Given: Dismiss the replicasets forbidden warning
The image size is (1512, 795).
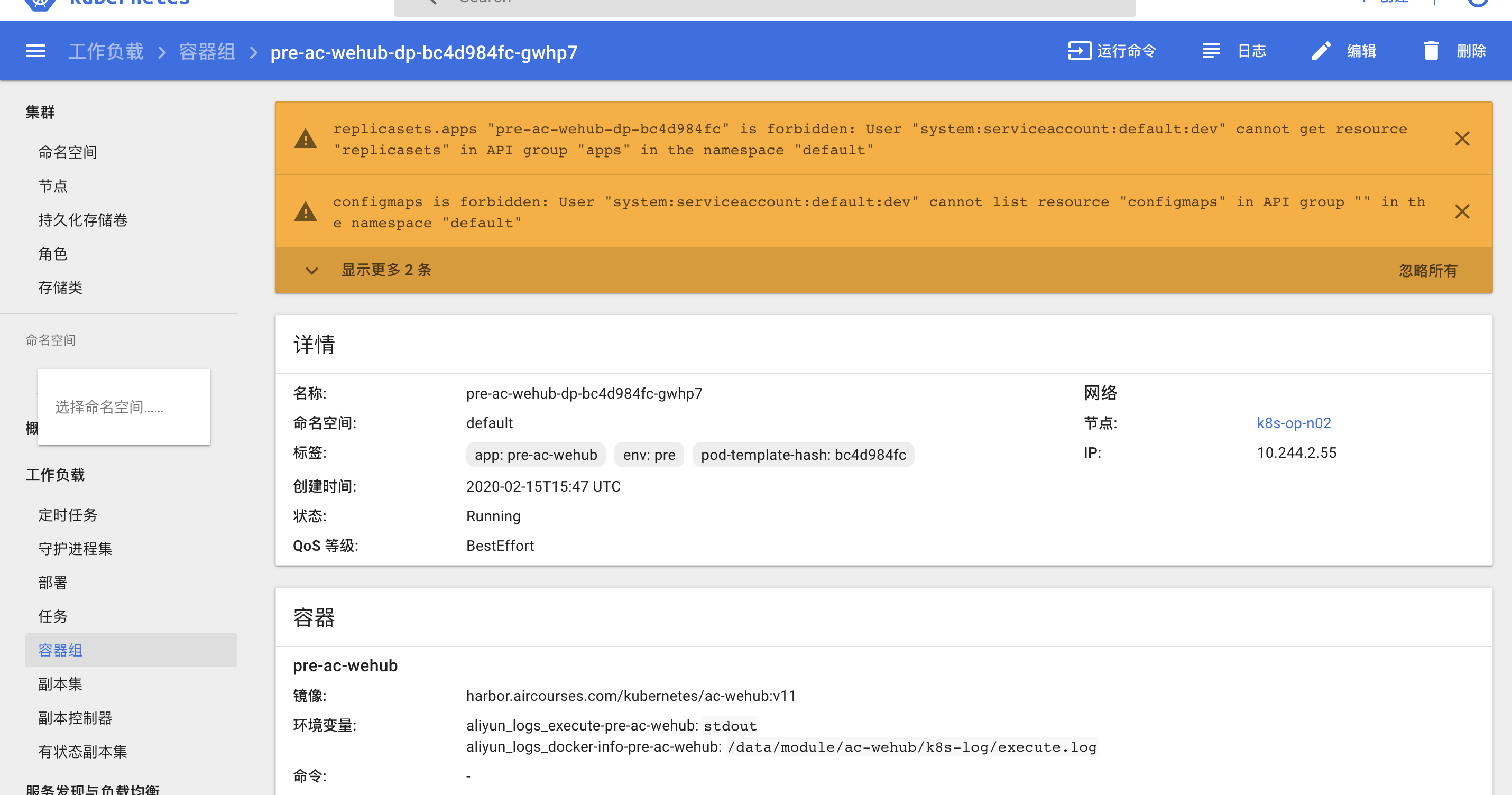Looking at the screenshot, I should (1462, 138).
